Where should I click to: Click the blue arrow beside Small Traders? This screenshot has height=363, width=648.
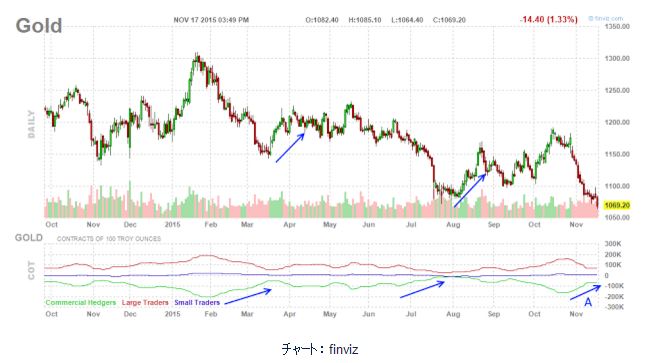coord(248,297)
